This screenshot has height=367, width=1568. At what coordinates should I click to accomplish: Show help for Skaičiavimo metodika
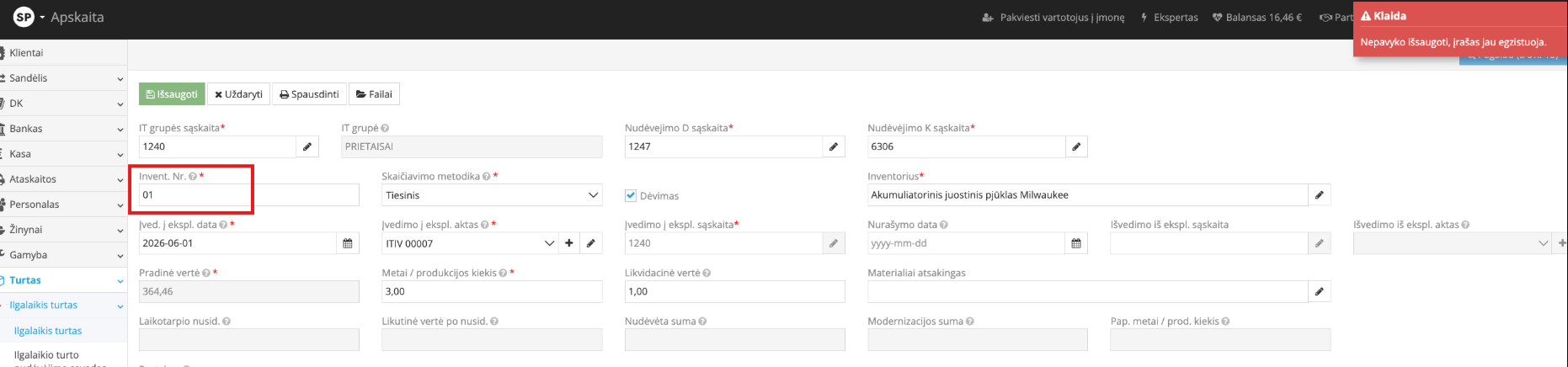pyautogui.click(x=487, y=177)
